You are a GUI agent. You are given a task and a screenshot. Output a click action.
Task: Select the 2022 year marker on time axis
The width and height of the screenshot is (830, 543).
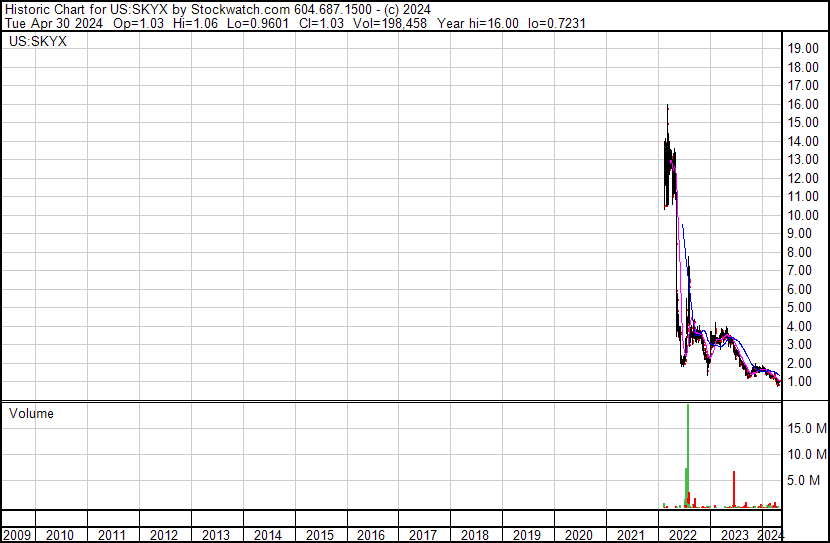[683, 535]
